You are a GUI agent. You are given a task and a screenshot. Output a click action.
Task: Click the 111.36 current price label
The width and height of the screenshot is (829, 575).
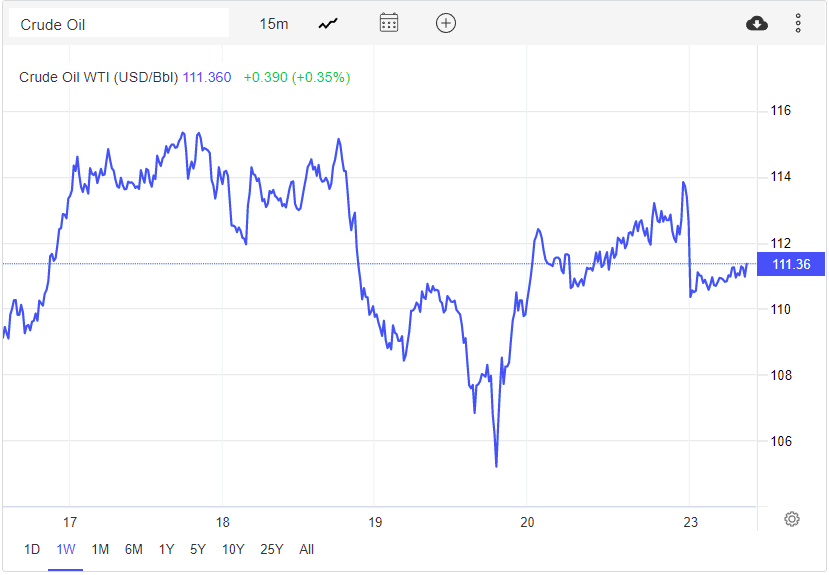(x=789, y=264)
